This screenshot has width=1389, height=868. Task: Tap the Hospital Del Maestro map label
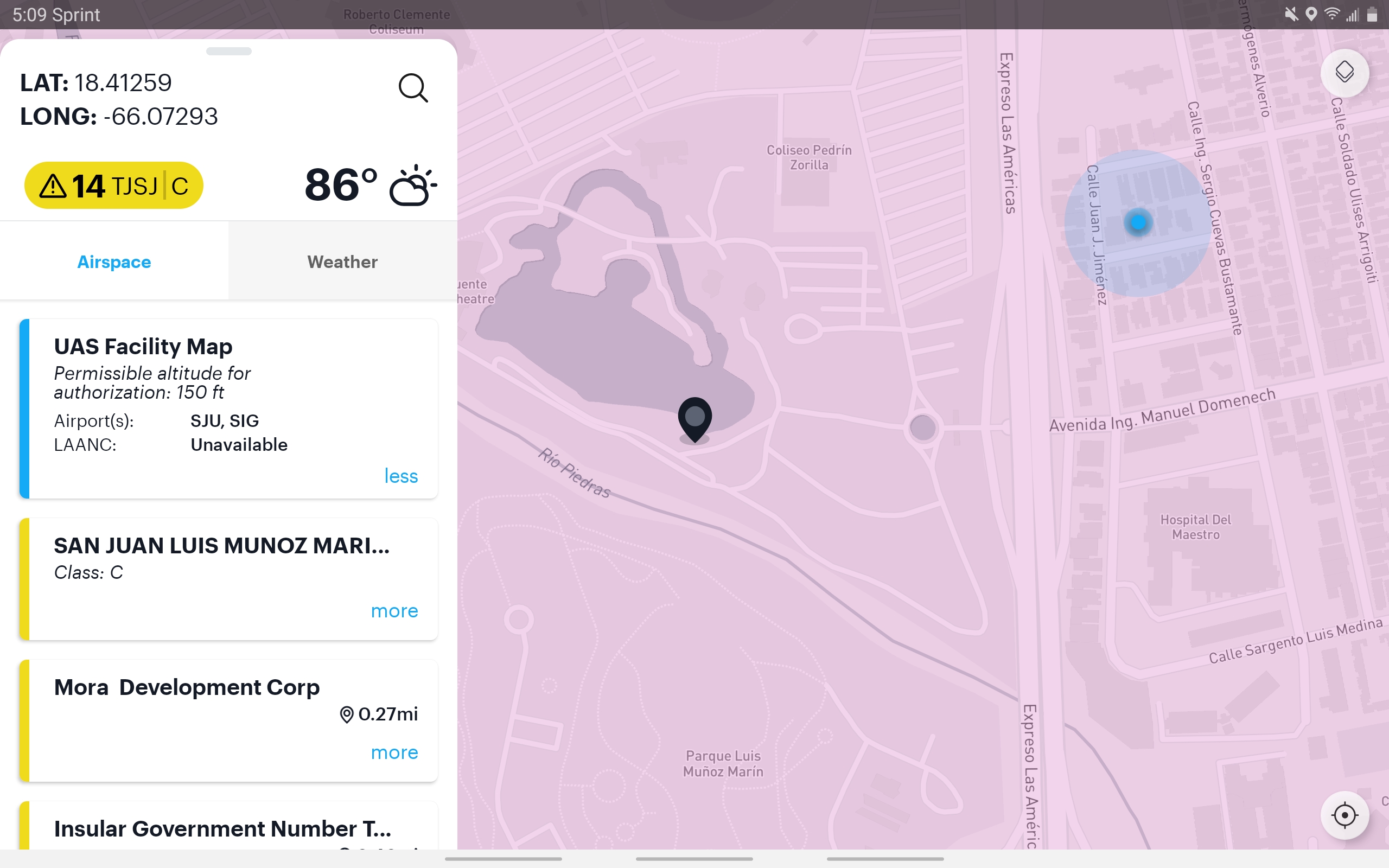pos(1196,527)
